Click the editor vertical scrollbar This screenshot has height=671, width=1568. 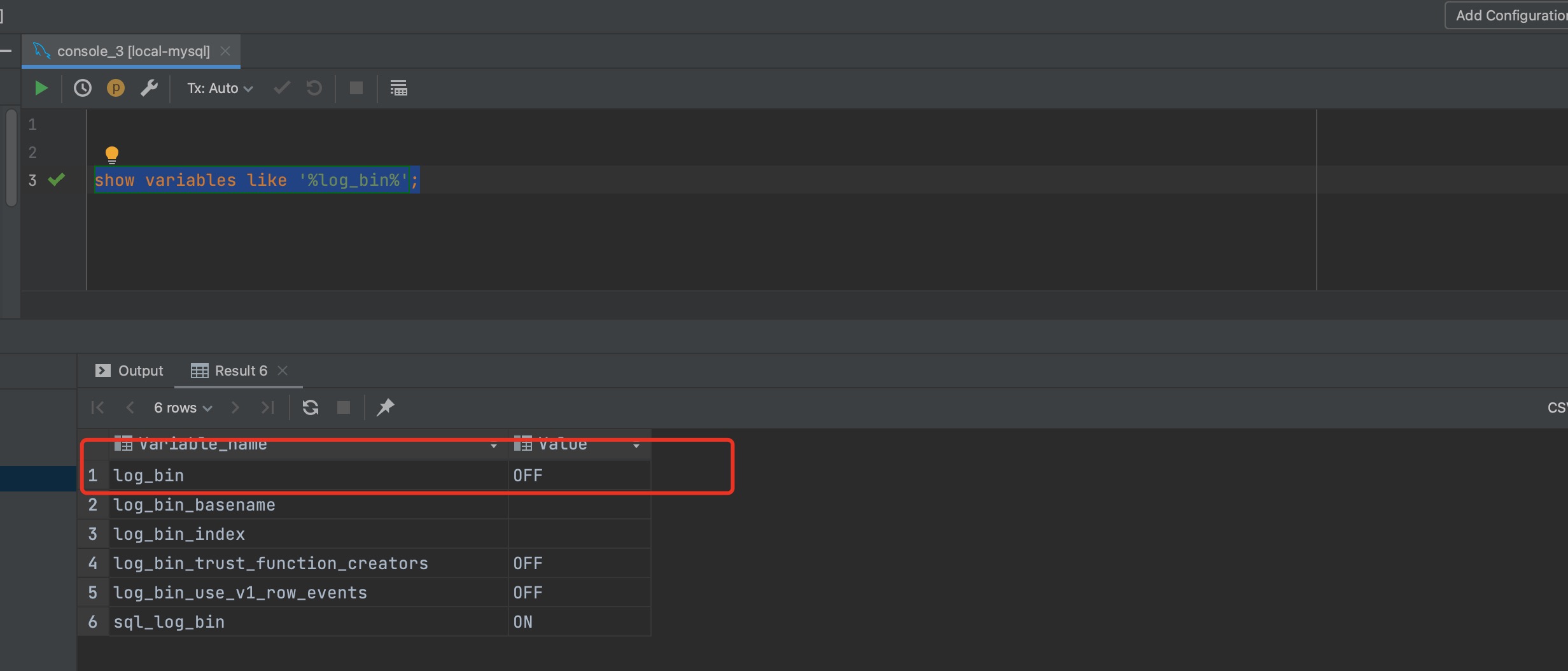pyautogui.click(x=11, y=158)
